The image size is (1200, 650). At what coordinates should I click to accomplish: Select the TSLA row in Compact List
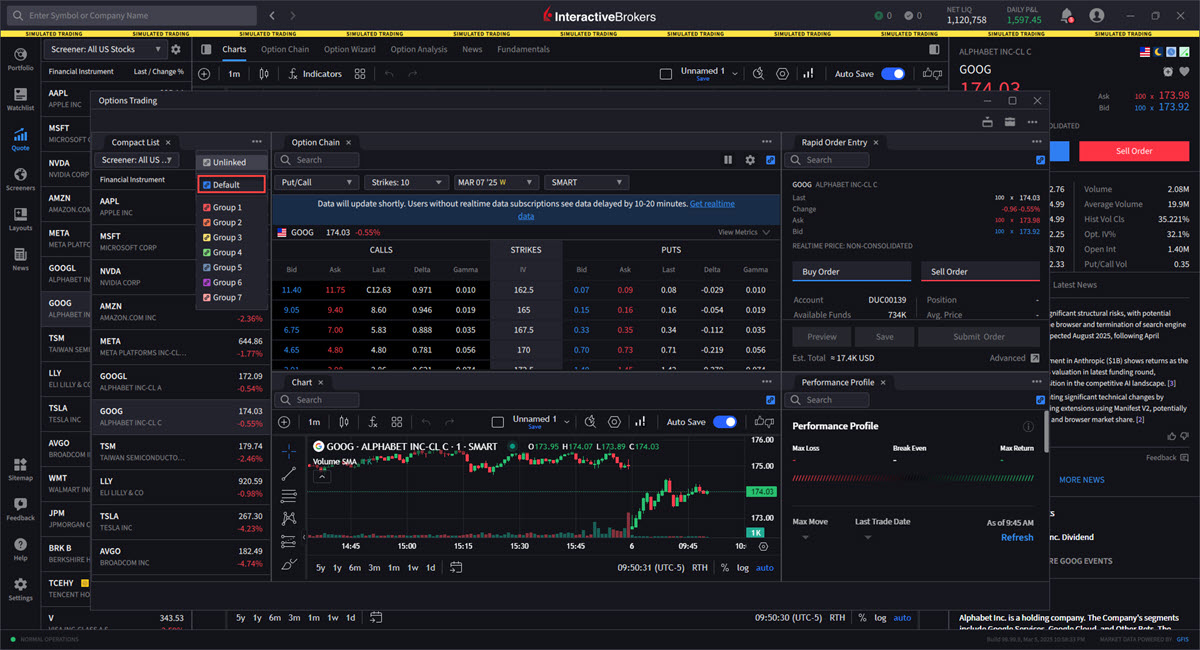coord(180,521)
